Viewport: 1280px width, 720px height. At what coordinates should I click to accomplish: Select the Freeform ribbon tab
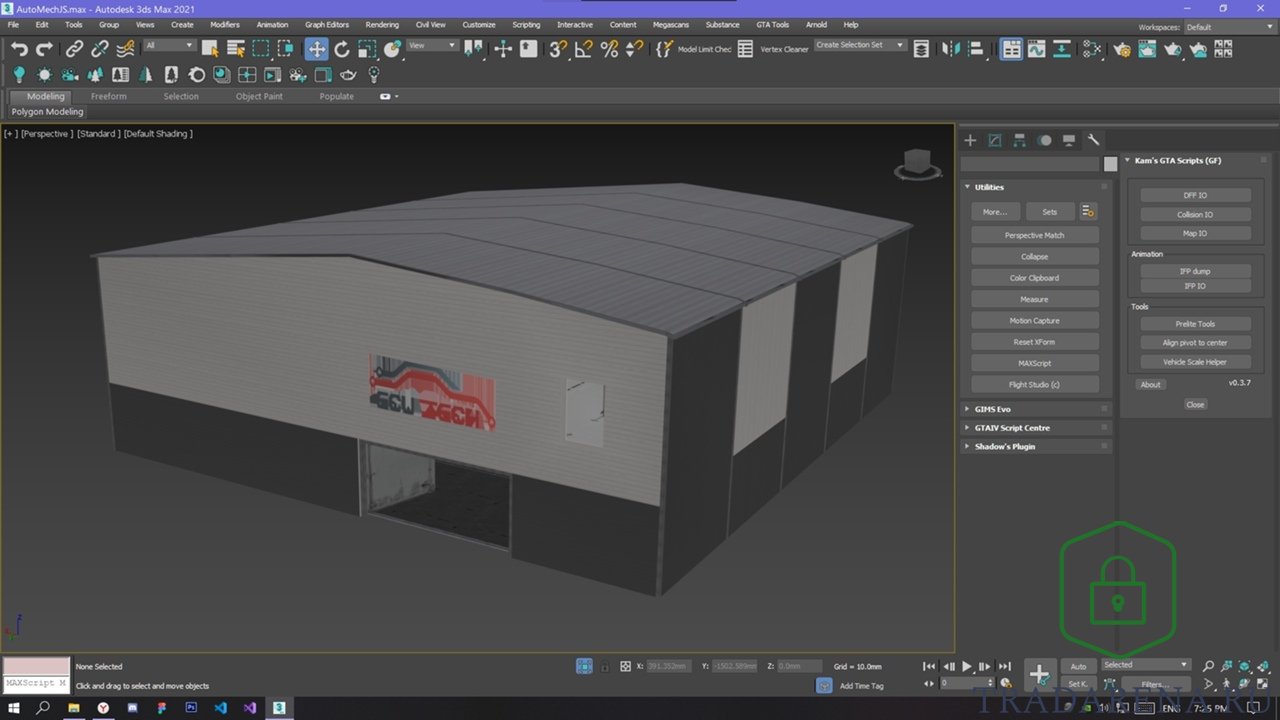pos(109,97)
